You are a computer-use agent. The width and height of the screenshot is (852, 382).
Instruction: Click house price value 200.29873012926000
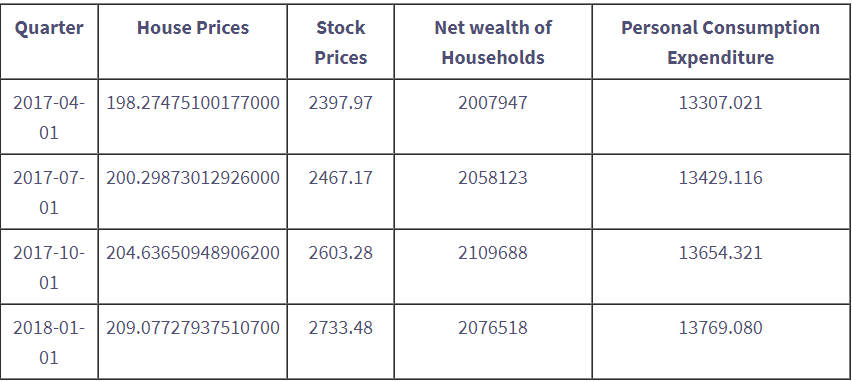point(193,178)
